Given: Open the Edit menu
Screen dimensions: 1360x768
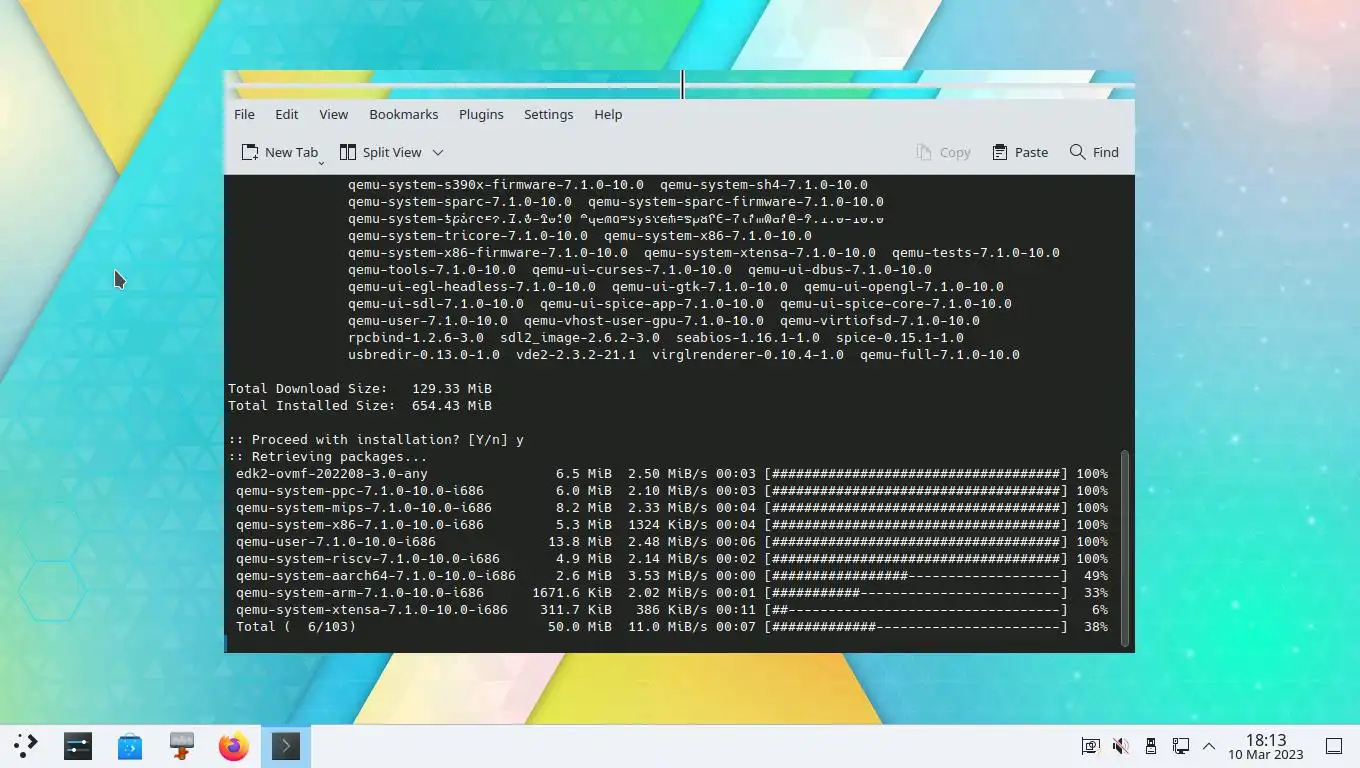Looking at the screenshot, I should pyautogui.click(x=287, y=114).
